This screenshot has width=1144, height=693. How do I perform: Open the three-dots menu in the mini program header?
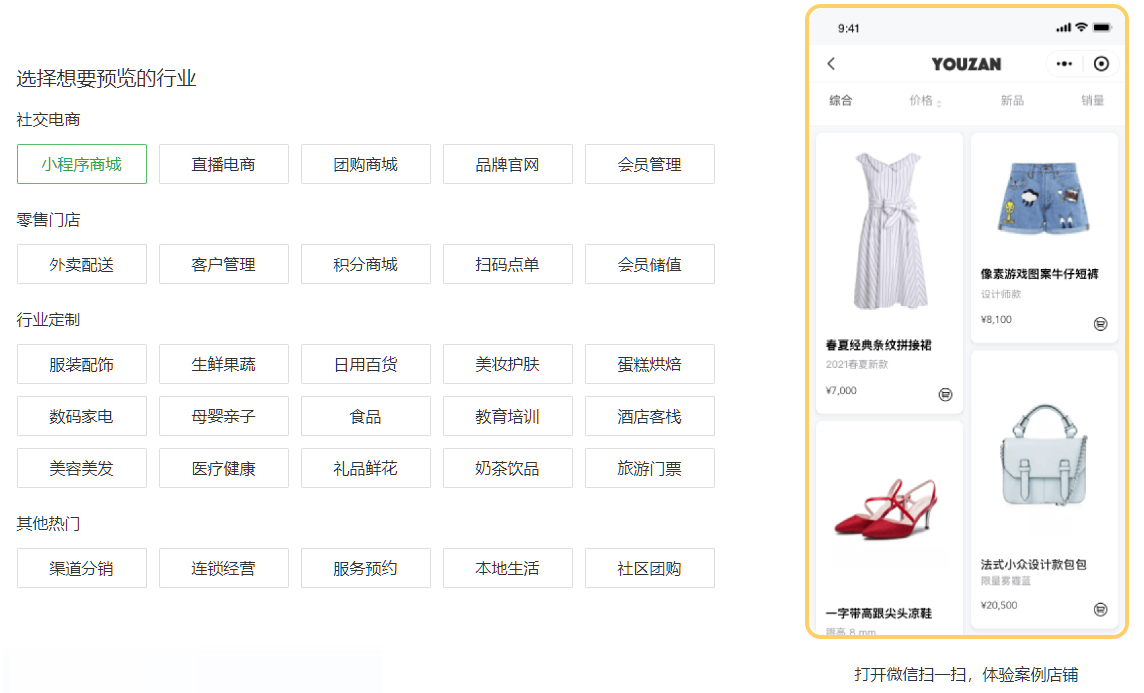[x=1064, y=64]
